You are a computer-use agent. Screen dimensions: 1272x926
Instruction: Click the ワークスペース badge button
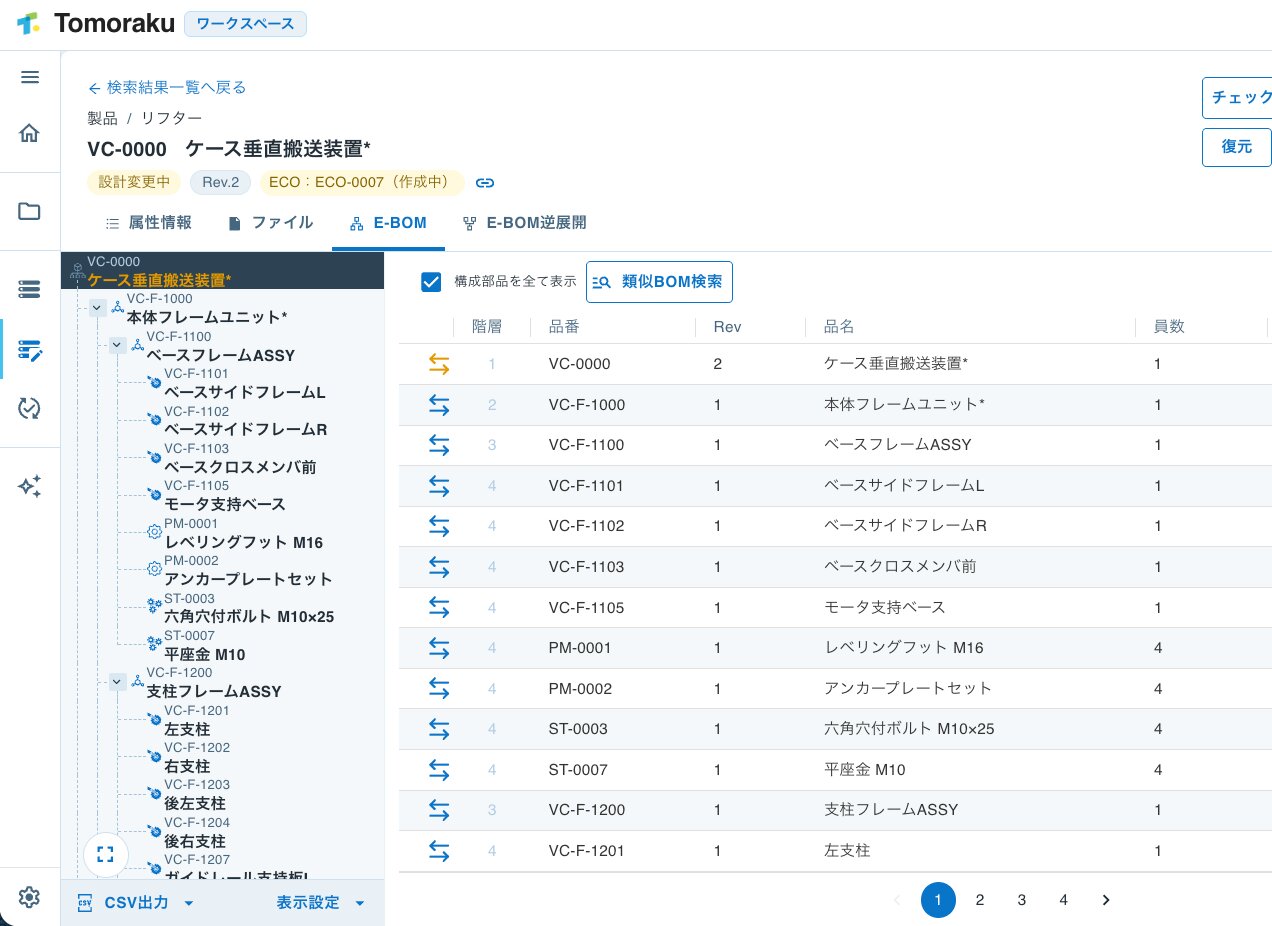pyautogui.click(x=245, y=24)
